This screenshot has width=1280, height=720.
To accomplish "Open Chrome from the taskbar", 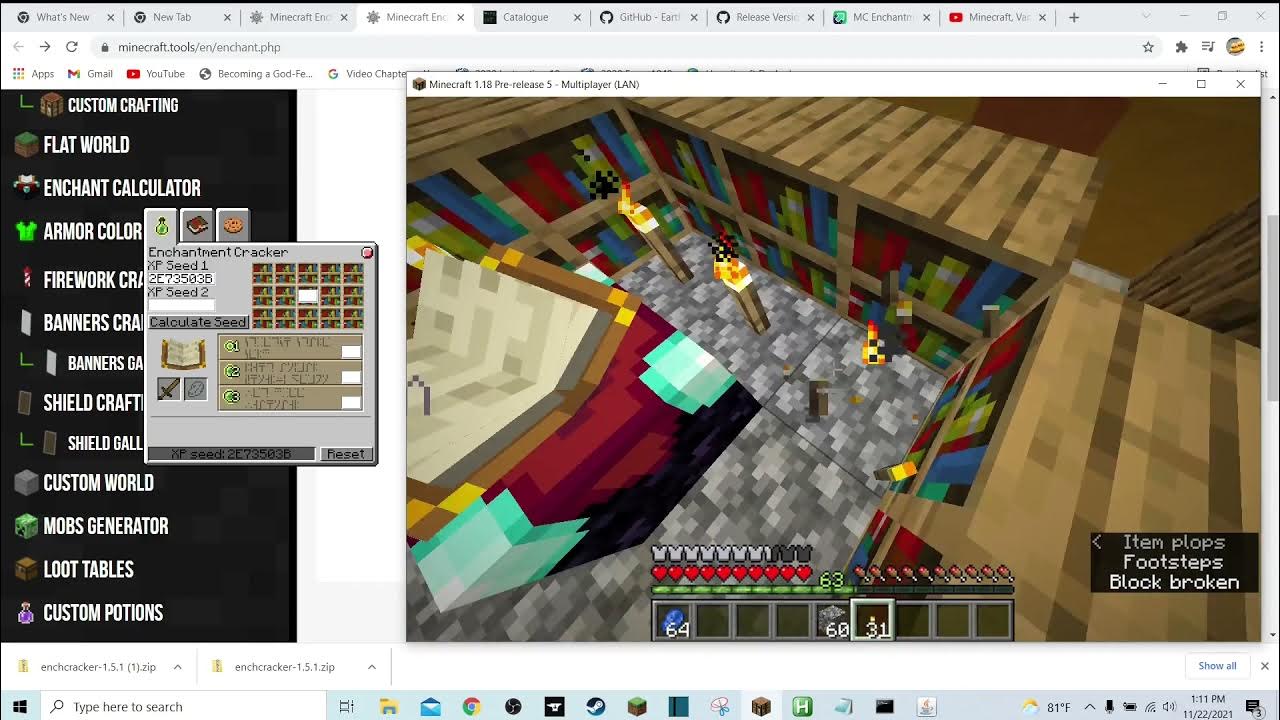I will pos(471,707).
